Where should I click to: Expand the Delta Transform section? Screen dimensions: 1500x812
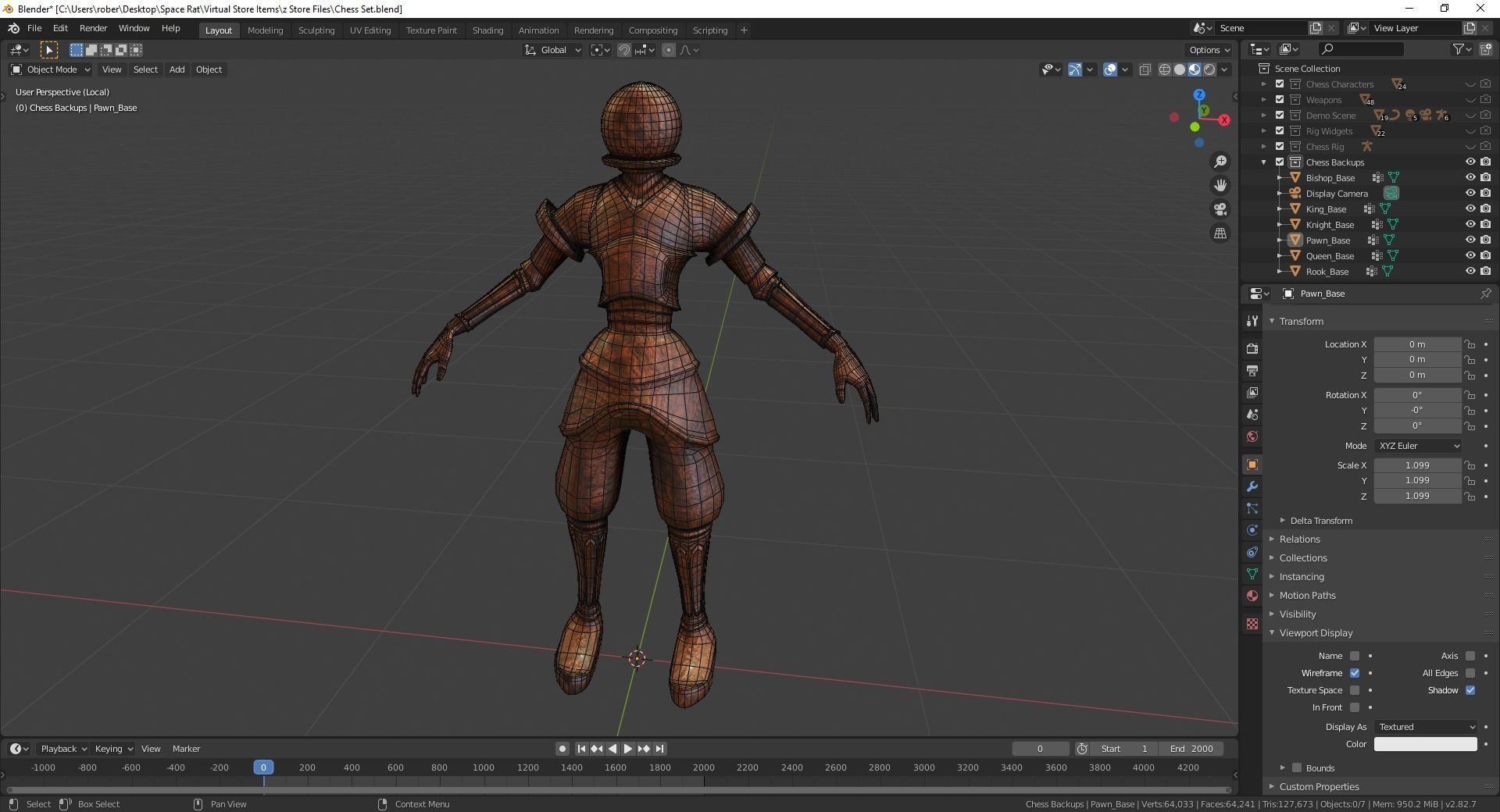pos(1320,521)
